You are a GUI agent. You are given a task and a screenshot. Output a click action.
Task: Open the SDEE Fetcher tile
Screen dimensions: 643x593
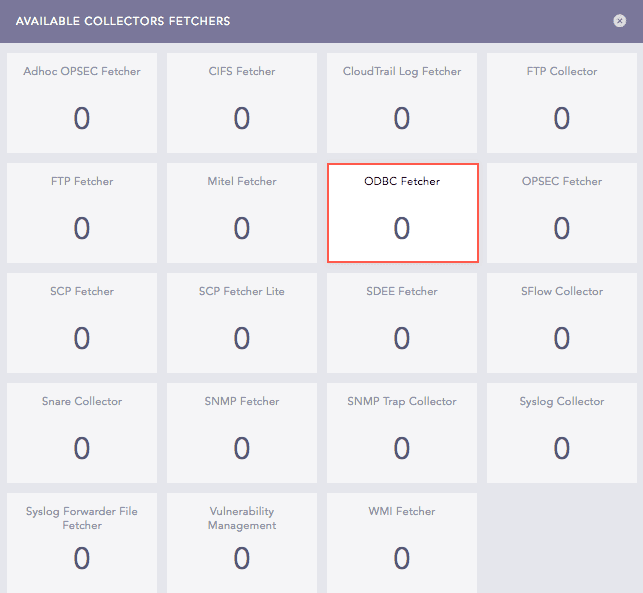[402, 323]
